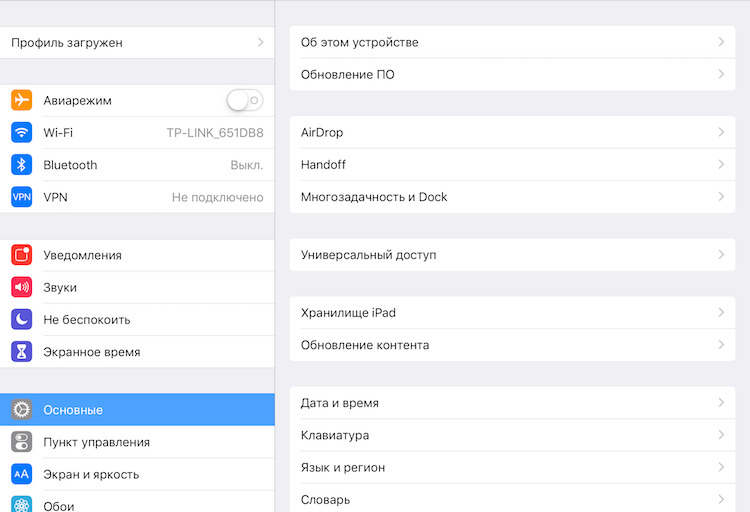750x512 pixels.
Task: Open AirDrop settings
Action: pyautogui.click(x=512, y=132)
